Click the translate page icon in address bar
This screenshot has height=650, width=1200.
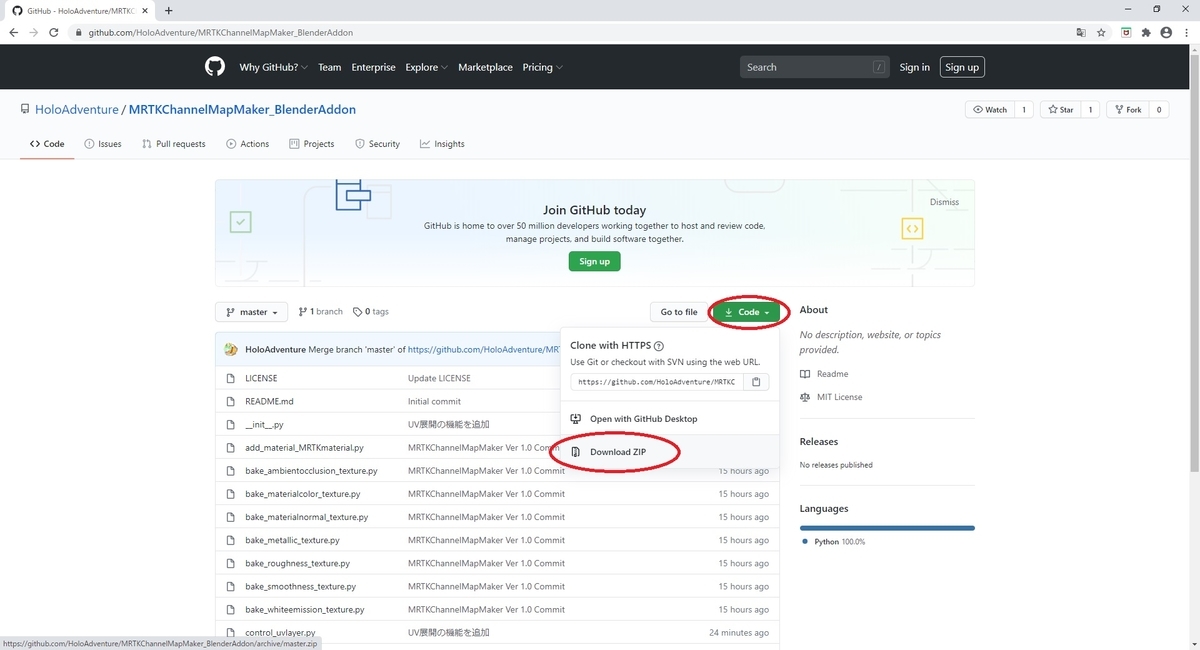[x=1081, y=32]
